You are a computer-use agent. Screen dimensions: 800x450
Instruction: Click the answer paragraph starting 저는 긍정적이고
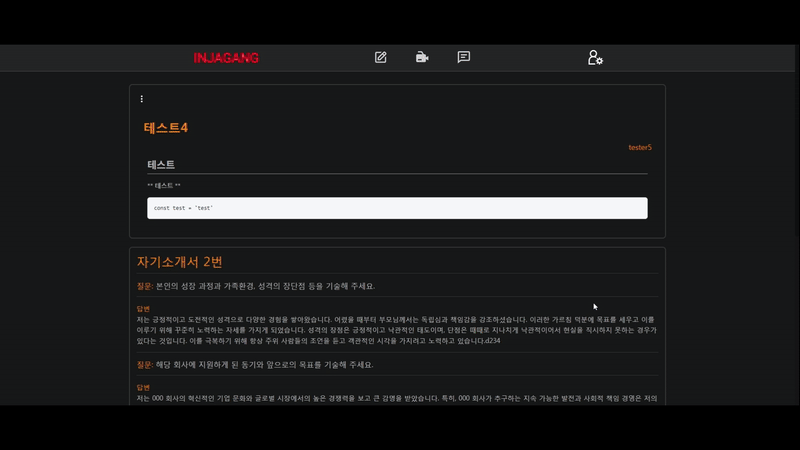pos(397,330)
